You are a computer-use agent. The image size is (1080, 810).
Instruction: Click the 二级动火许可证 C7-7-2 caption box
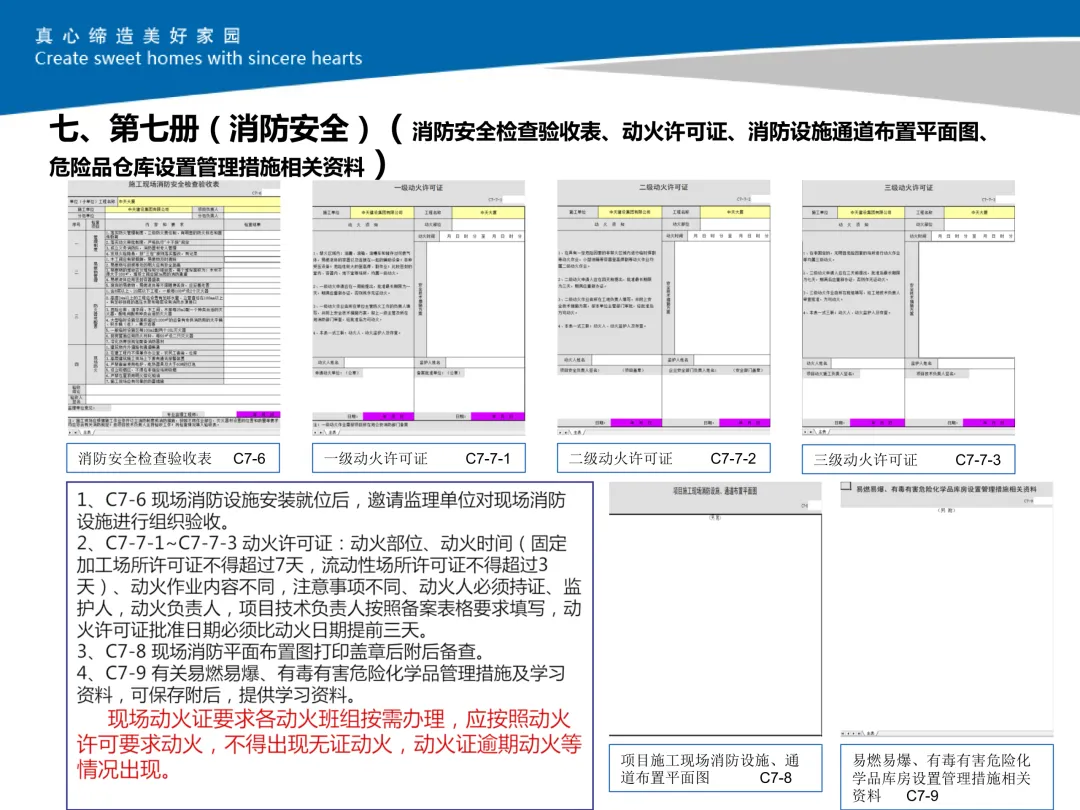pyautogui.click(x=663, y=458)
